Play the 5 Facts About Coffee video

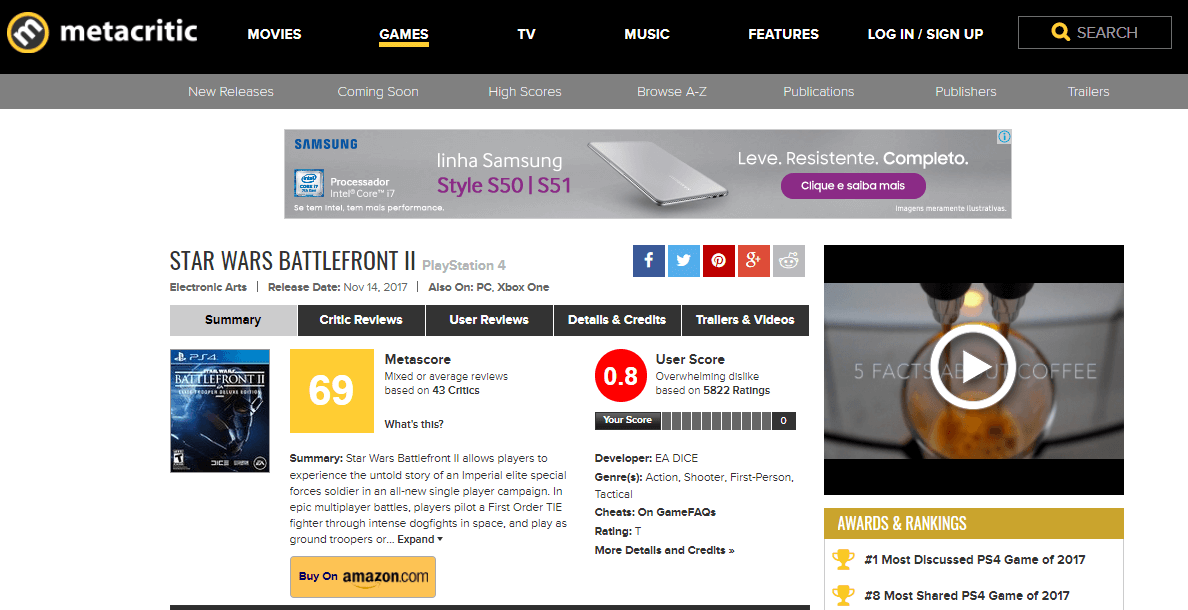[973, 366]
